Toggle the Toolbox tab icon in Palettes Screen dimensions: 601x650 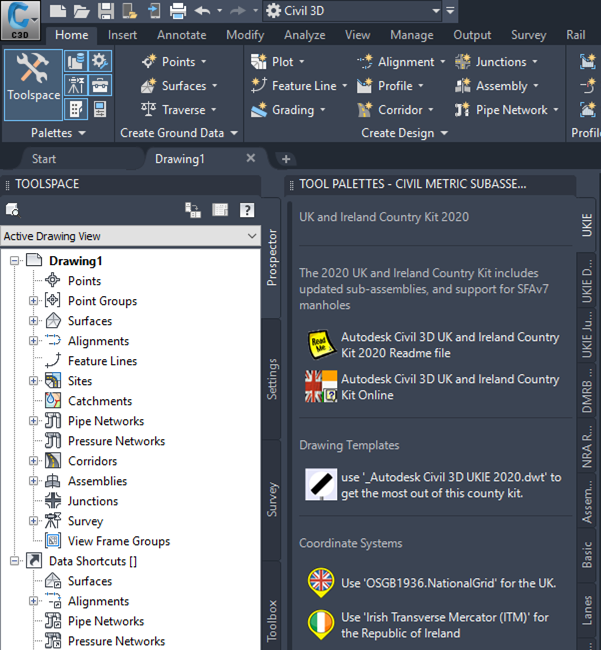point(100,85)
